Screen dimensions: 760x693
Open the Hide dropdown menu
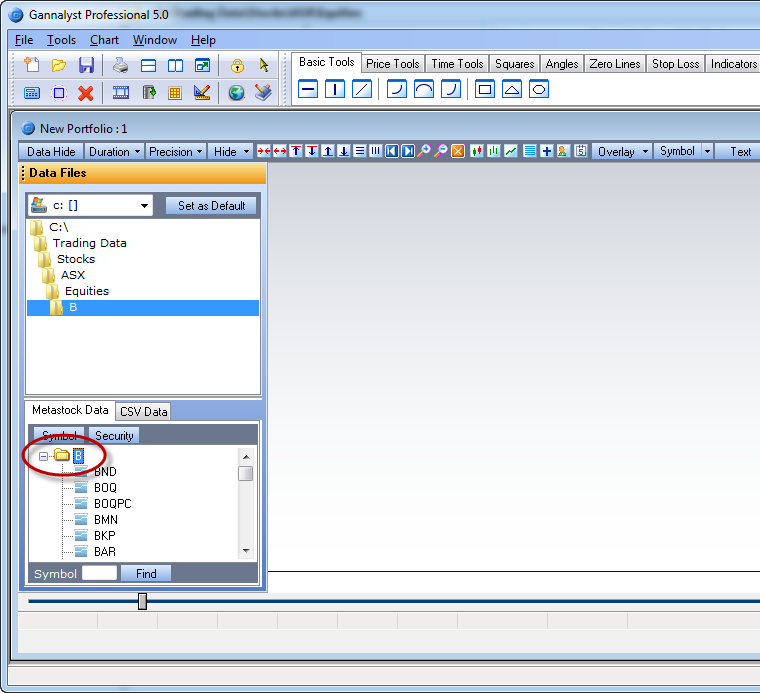click(231, 152)
